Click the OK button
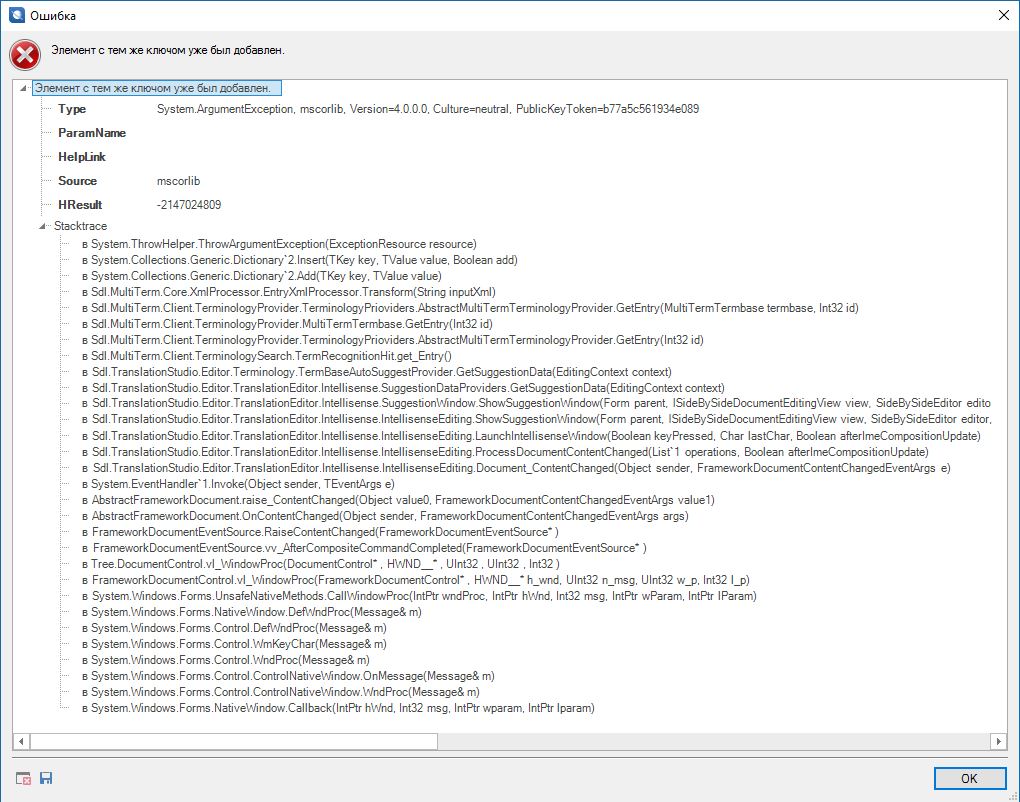The height and width of the screenshot is (802, 1020). [x=969, y=778]
